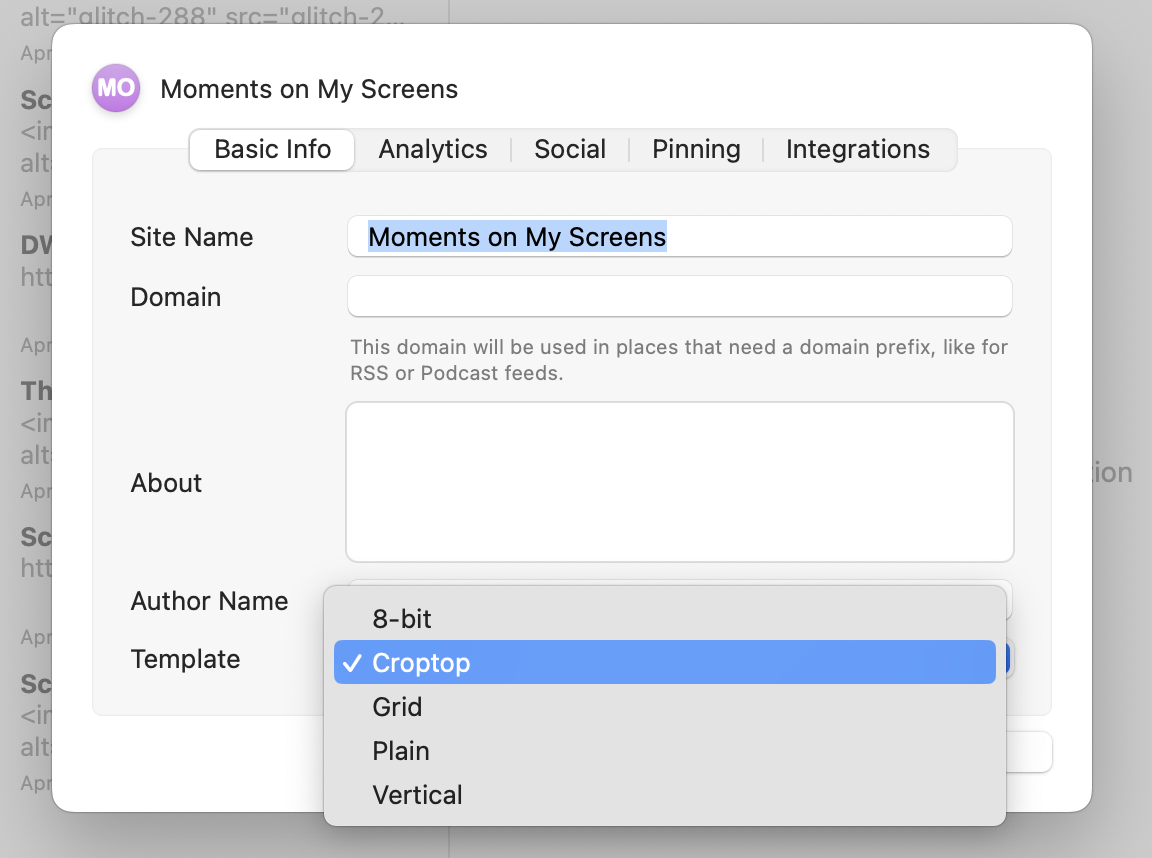Focus the empty Domain input field
The image size is (1152, 858).
tap(680, 297)
